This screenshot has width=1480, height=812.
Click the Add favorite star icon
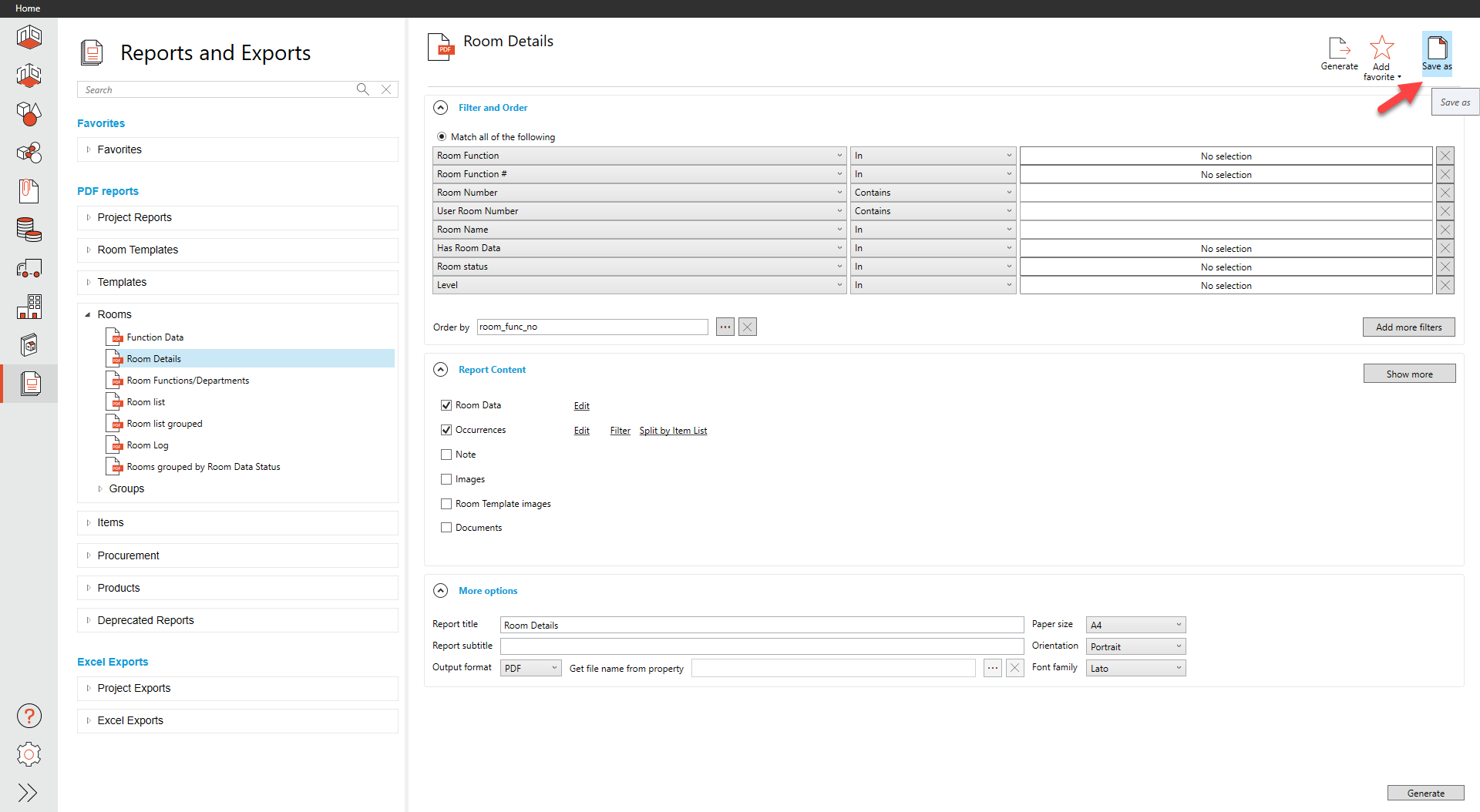[1381, 49]
